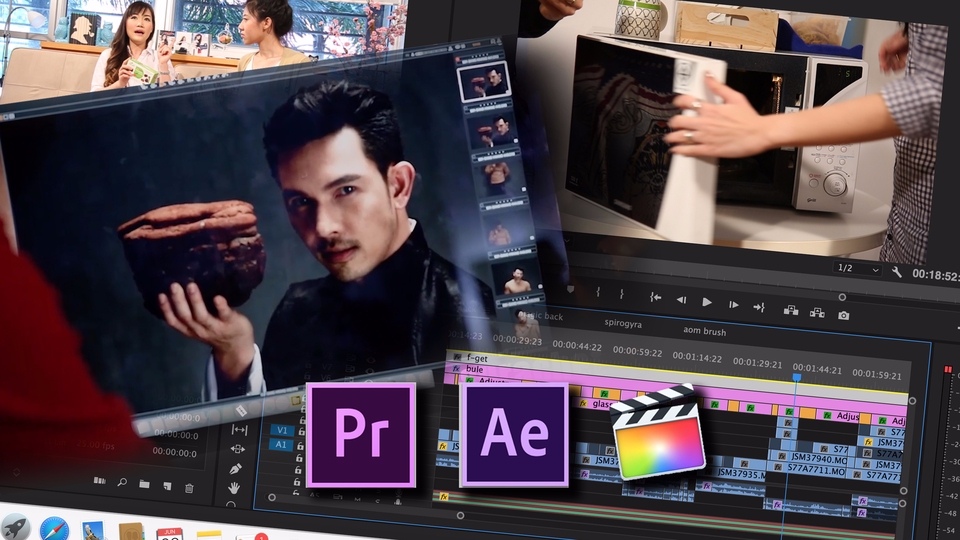Click the trash Clear icon in Project panel

pyautogui.click(x=189, y=488)
